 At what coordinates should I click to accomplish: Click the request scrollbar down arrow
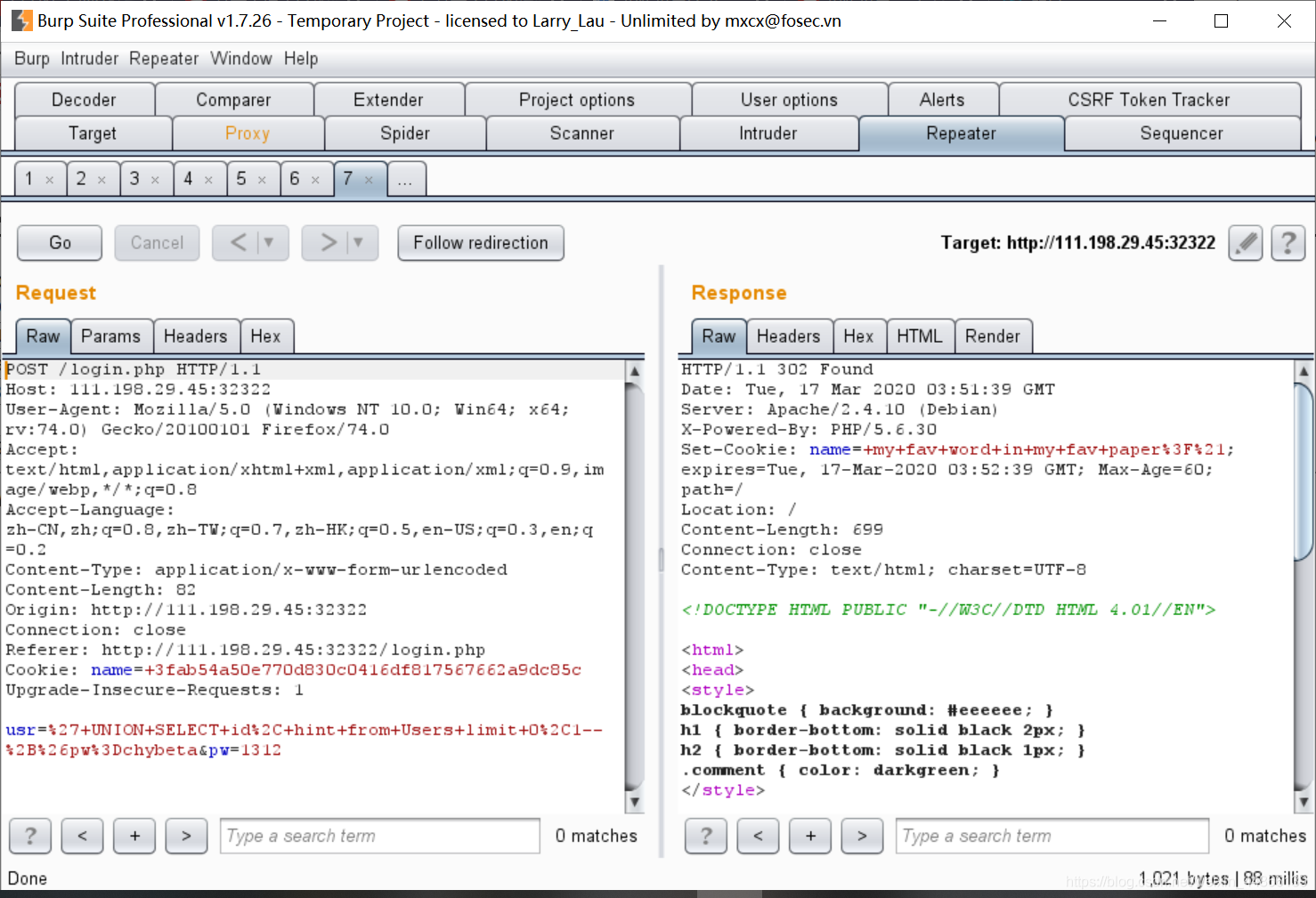(635, 801)
